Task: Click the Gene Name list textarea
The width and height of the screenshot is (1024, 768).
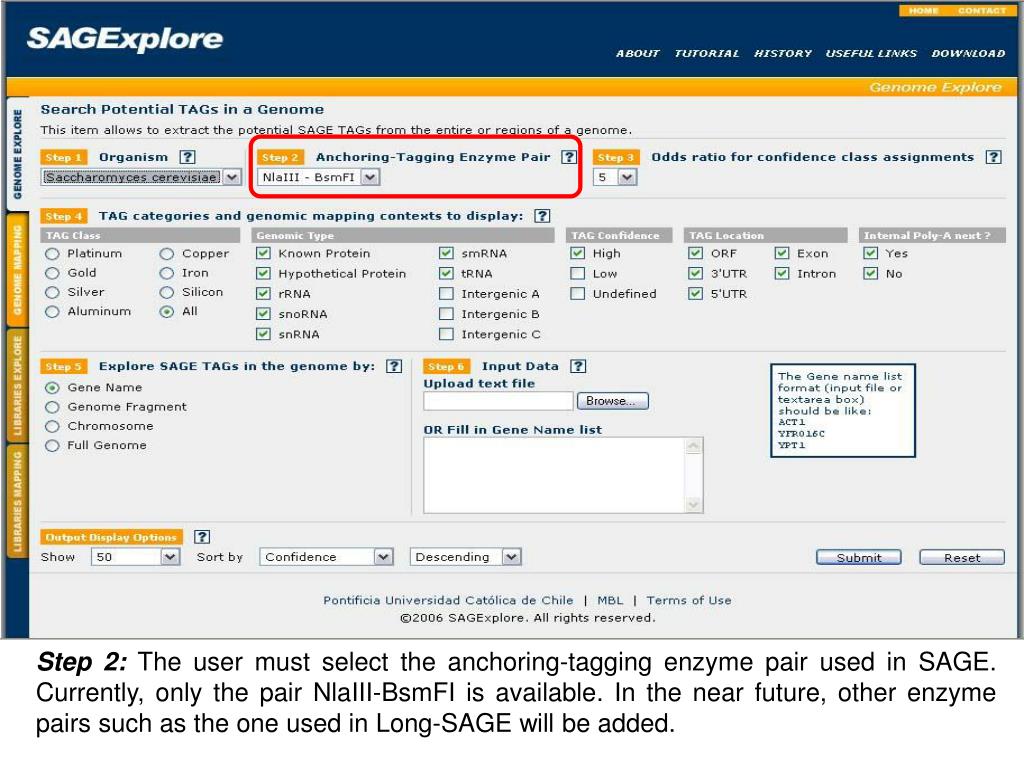Action: click(x=563, y=475)
